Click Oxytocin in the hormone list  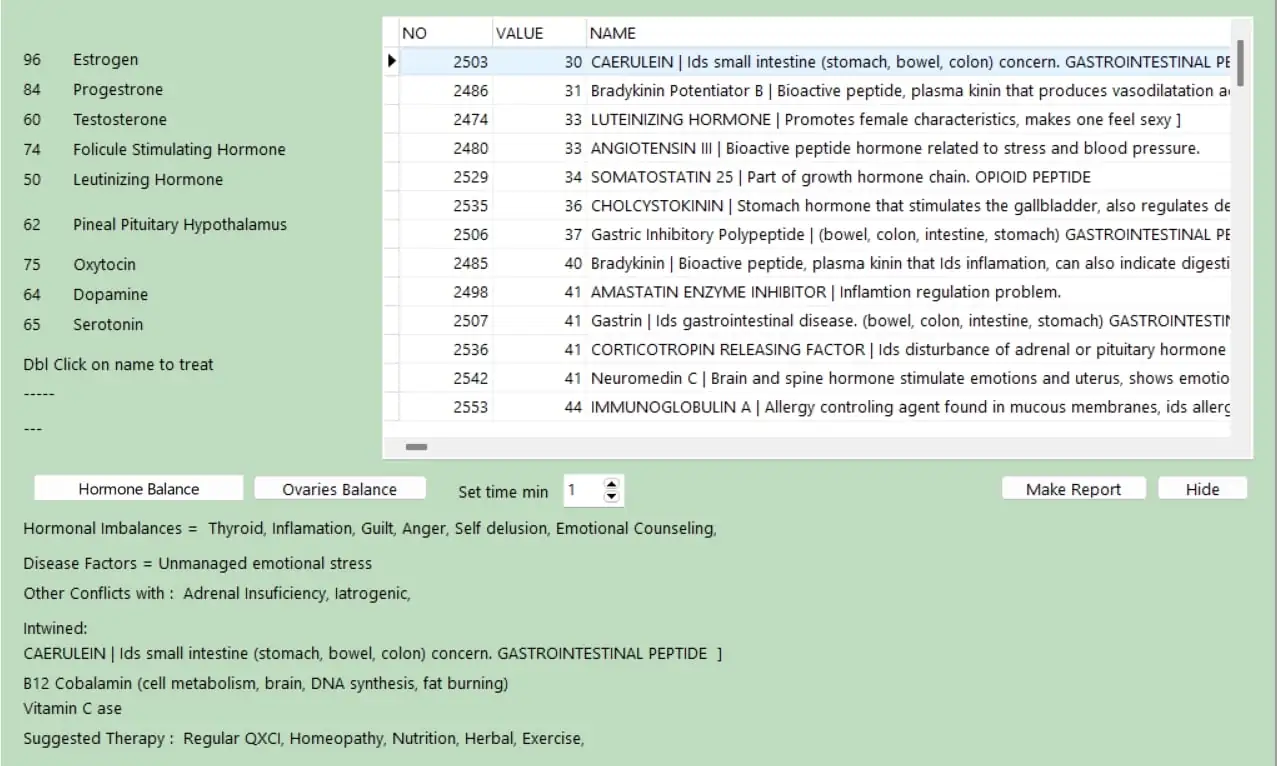[x=104, y=265]
